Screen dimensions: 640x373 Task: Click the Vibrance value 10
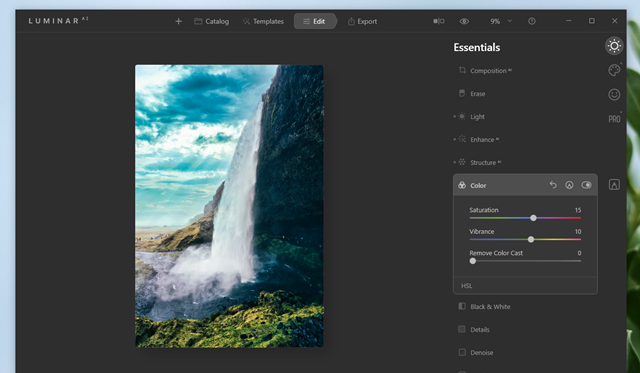point(578,231)
